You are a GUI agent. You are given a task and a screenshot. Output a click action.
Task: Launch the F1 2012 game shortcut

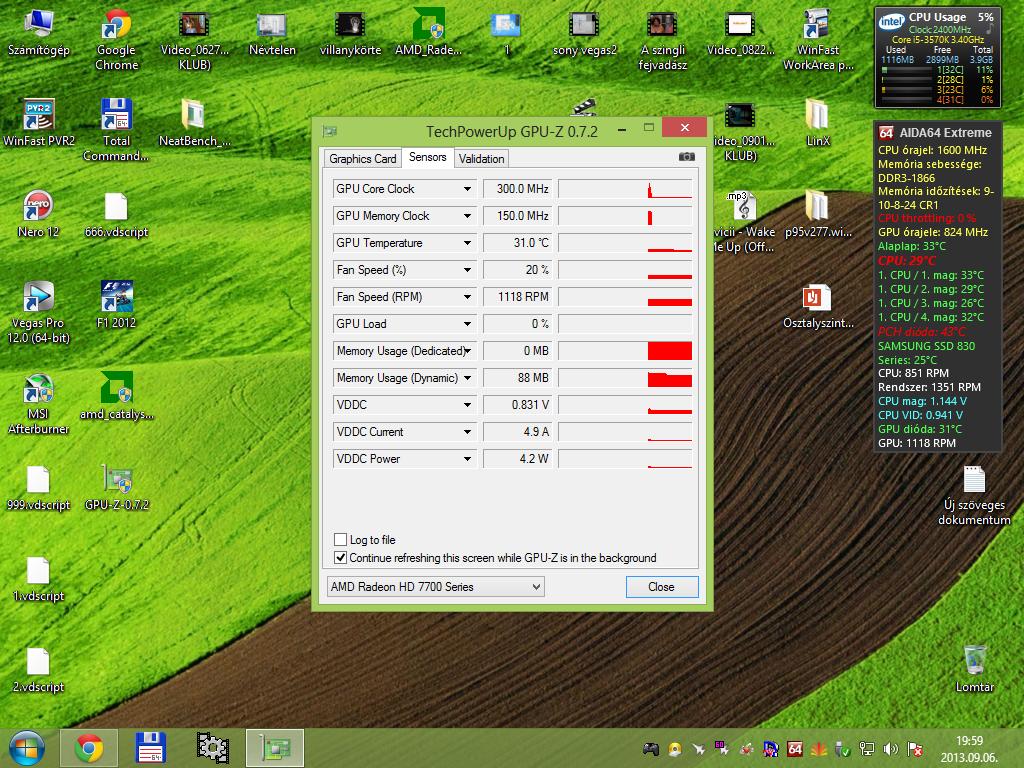coord(116,305)
